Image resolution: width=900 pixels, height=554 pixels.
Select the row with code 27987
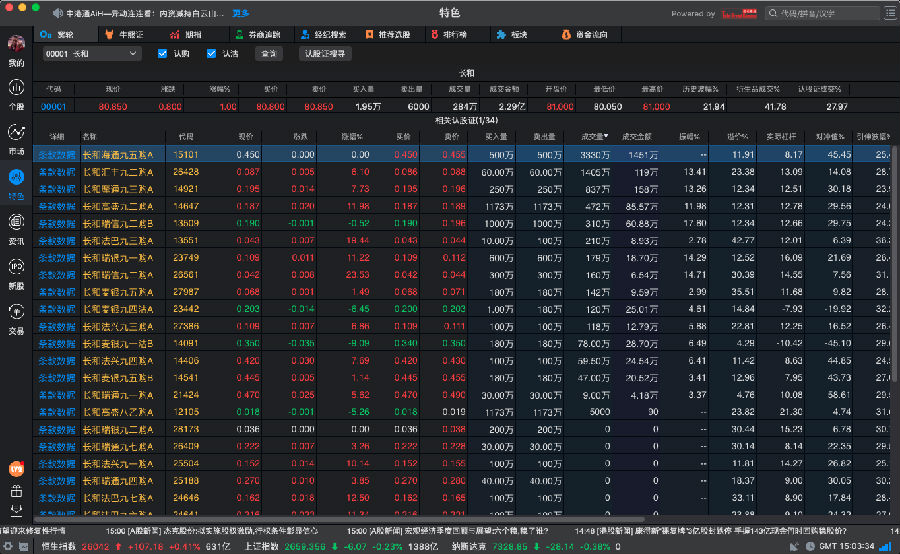[x=462, y=292]
